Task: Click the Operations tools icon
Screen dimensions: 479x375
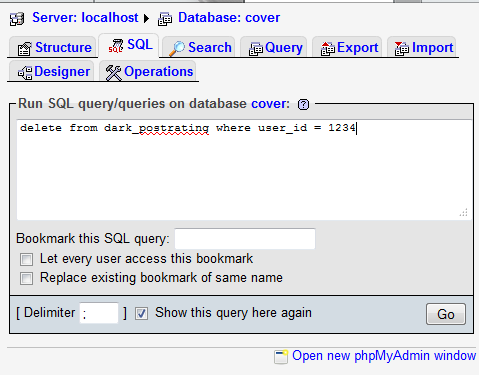Action: pyautogui.click(x=114, y=73)
